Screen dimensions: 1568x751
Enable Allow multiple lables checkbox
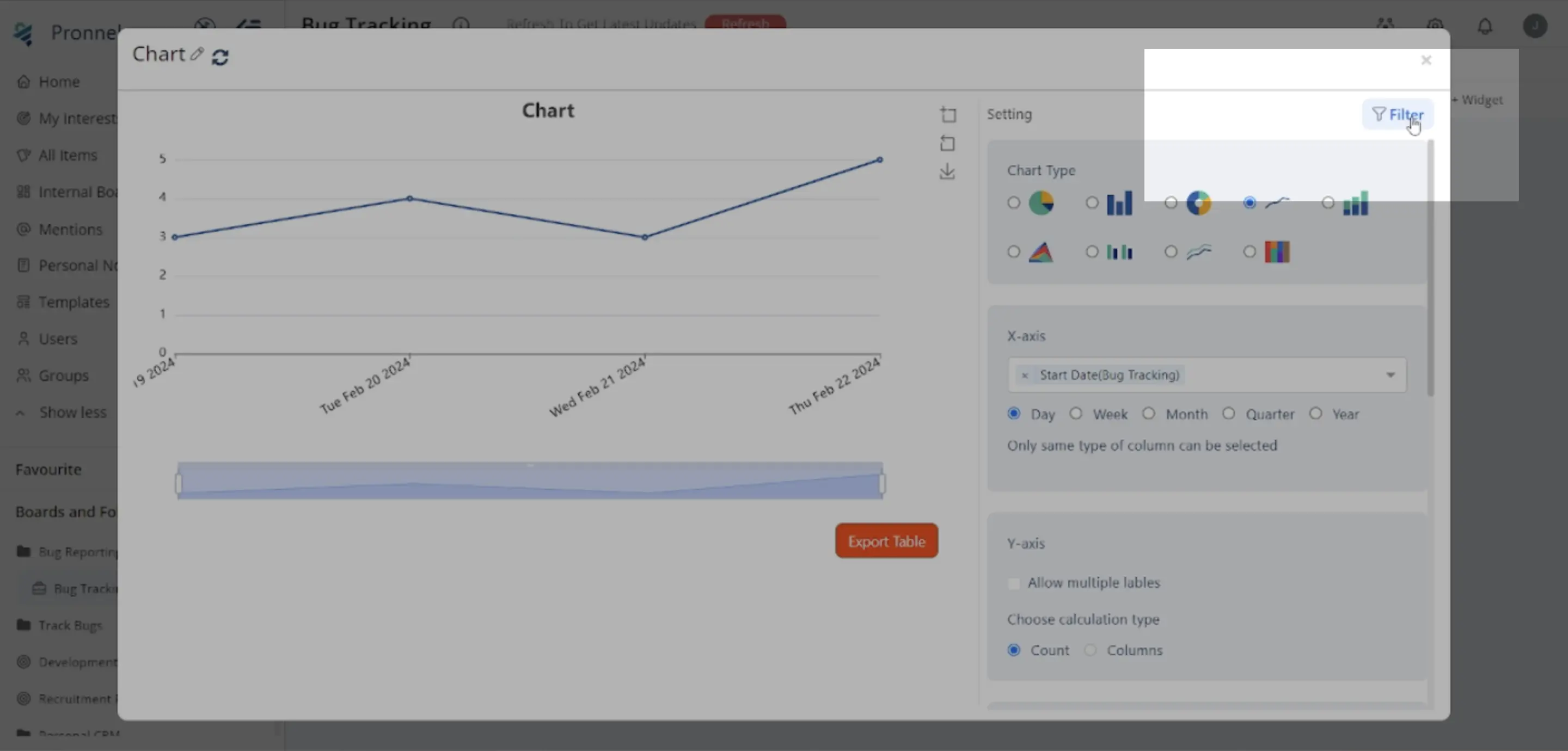1013,583
